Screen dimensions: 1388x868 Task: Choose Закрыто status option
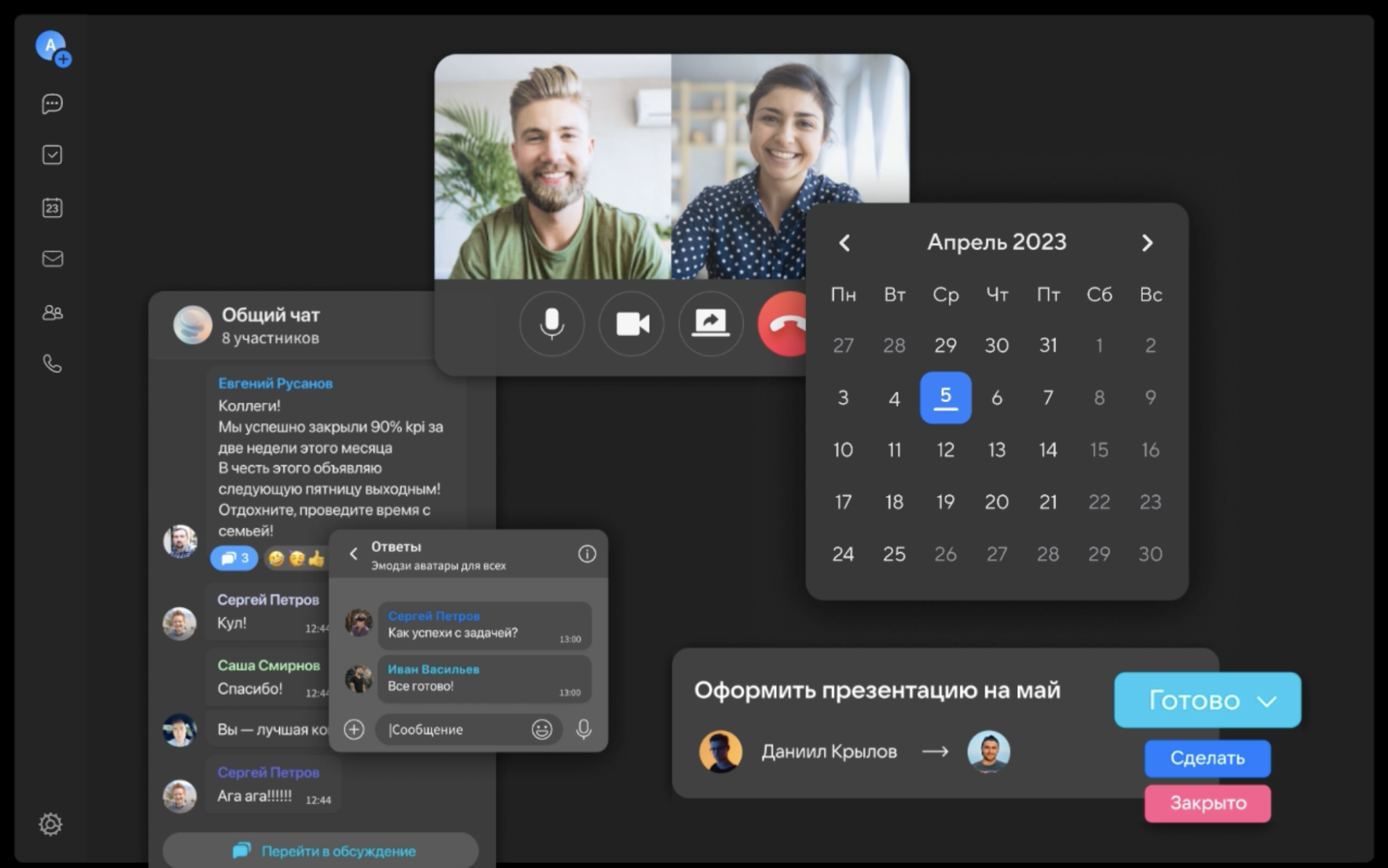tap(1207, 803)
